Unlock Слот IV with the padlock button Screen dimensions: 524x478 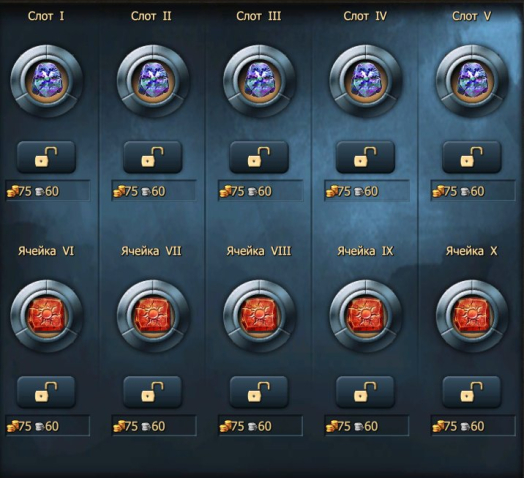click(366, 157)
